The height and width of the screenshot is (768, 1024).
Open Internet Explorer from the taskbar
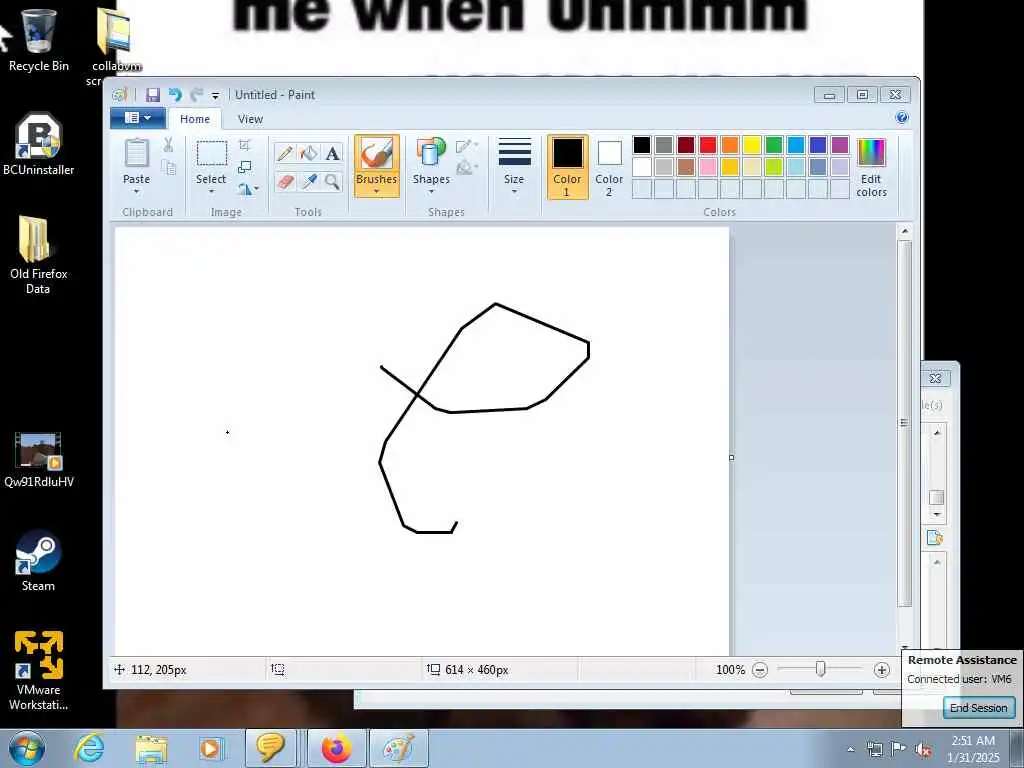point(88,748)
